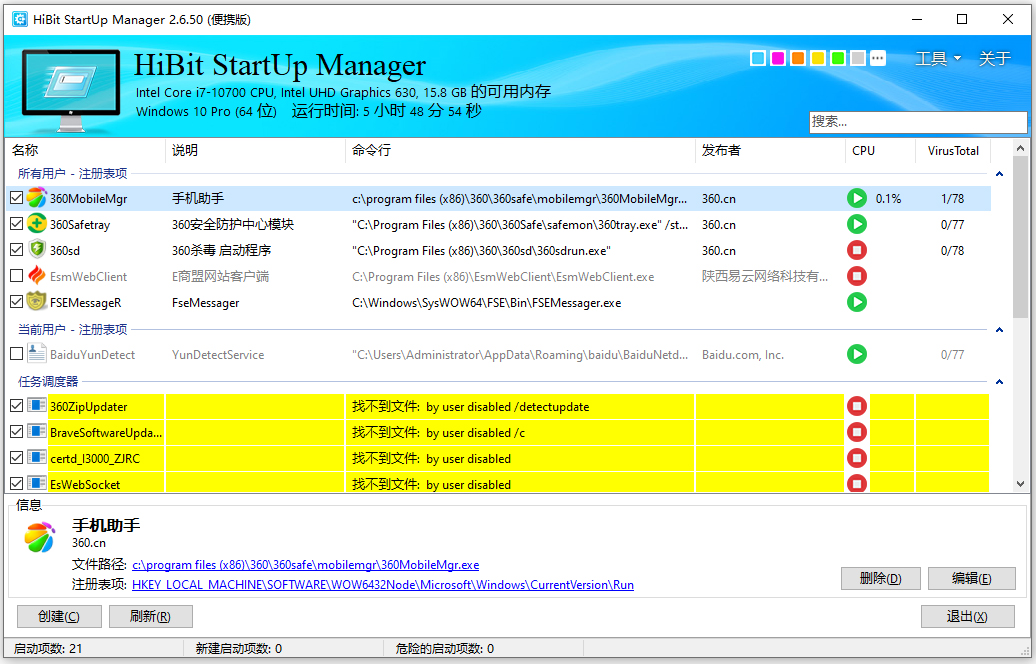Click red stopped status icon for EsmWebClient
The height and width of the screenshot is (664, 1036).
857,276
